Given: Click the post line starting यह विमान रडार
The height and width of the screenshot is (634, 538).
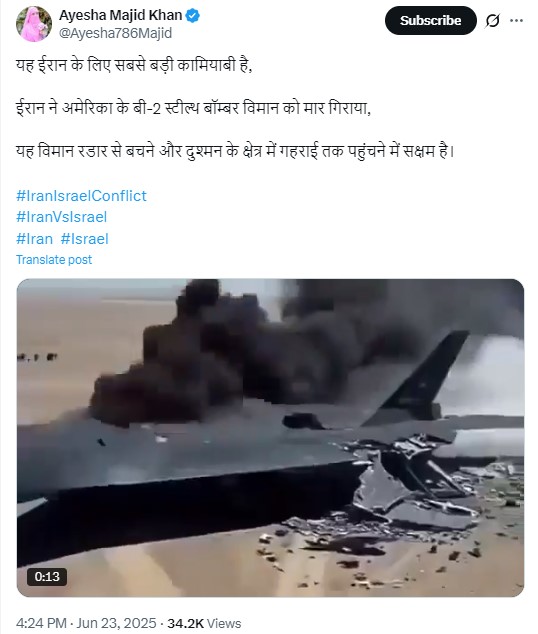Looking at the screenshot, I should (235, 151).
